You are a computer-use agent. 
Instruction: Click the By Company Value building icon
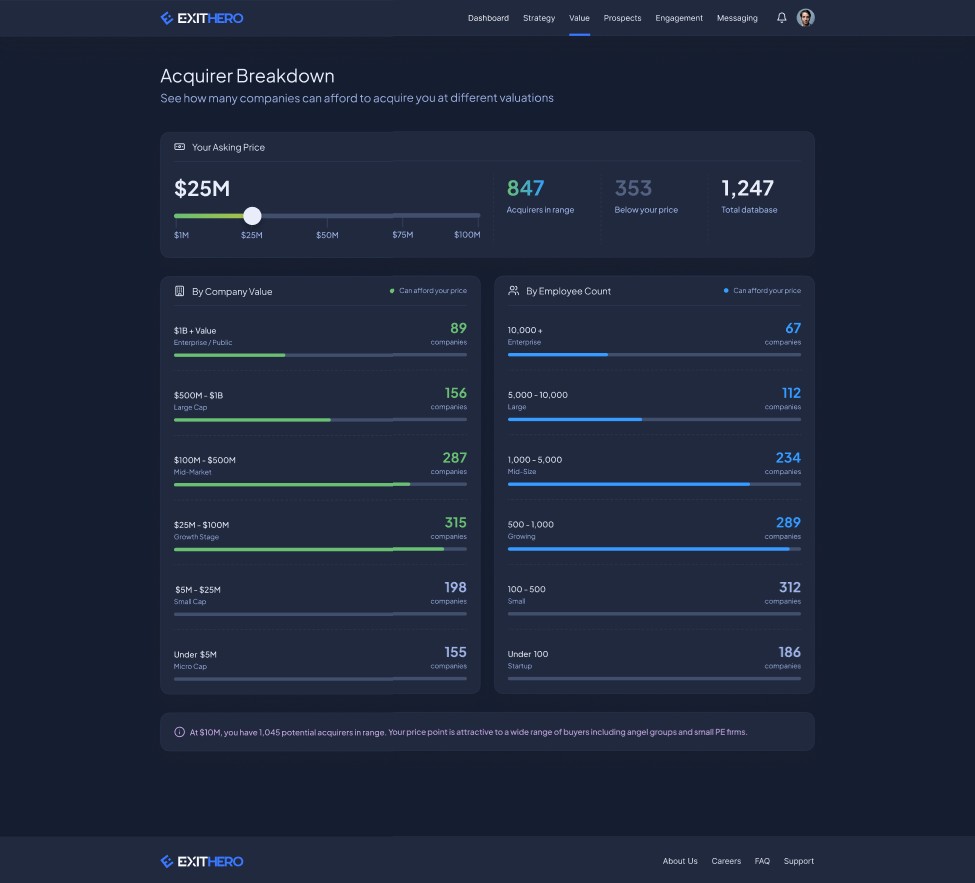[x=179, y=291]
